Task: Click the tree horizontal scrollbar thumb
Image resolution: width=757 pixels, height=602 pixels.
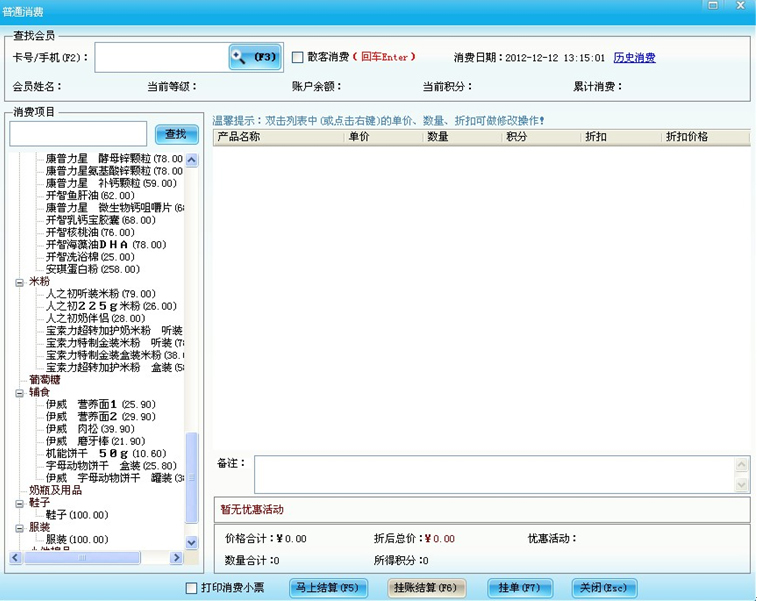Action: [83, 558]
